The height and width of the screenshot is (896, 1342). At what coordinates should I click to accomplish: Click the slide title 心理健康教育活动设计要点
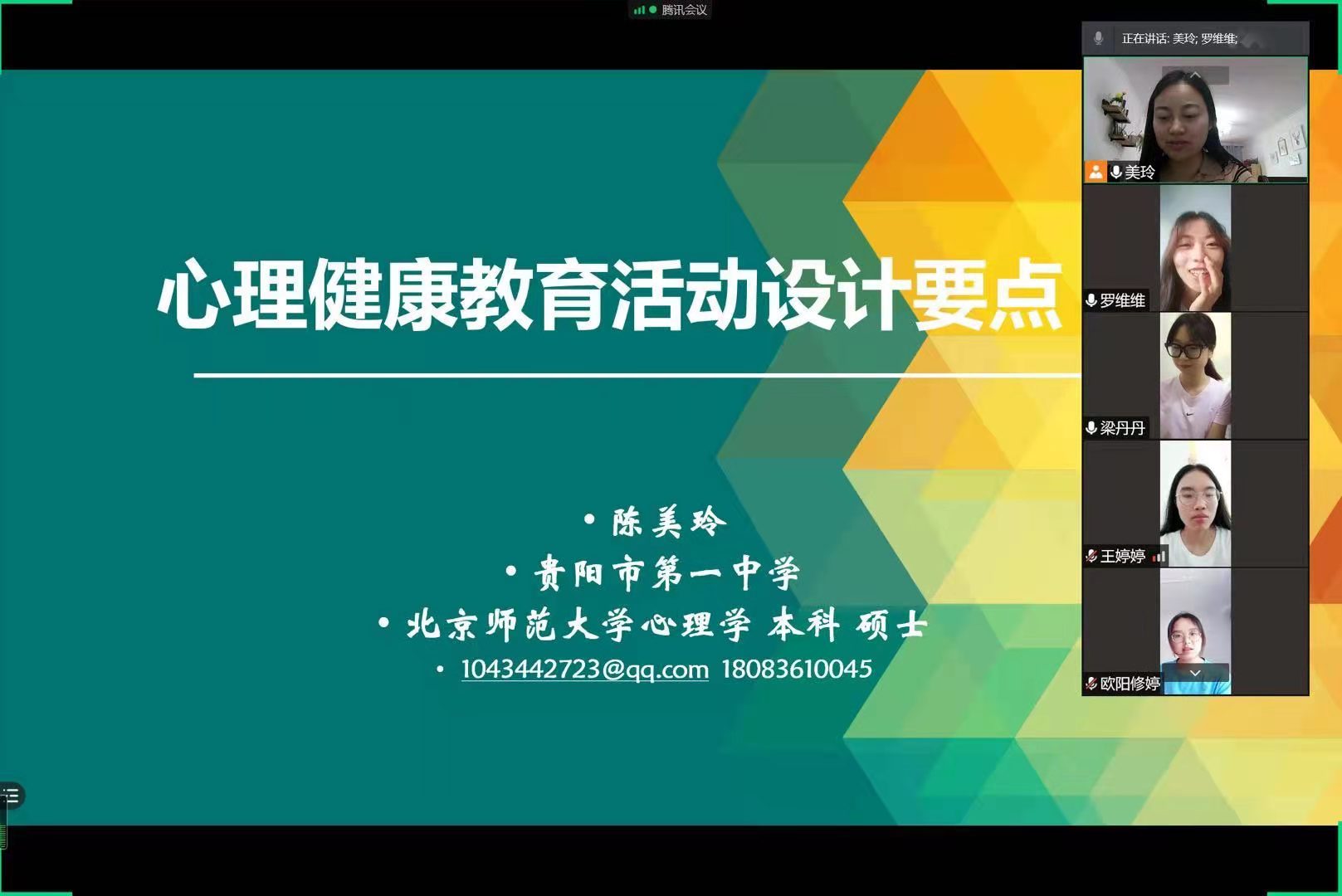coord(610,296)
